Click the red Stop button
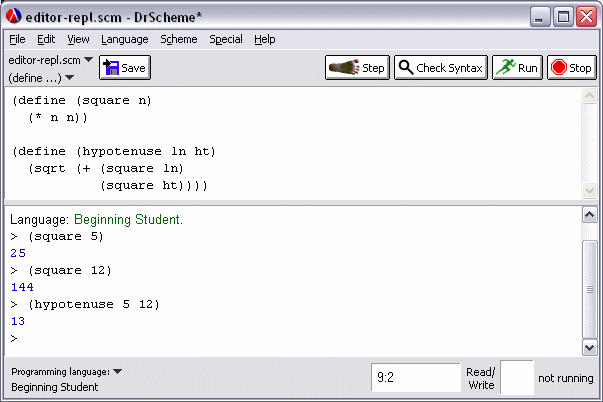The image size is (603, 402). pos(571,68)
